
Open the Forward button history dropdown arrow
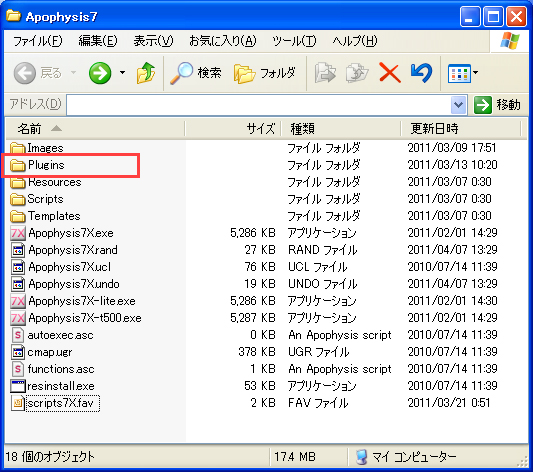pyautogui.click(x=122, y=72)
